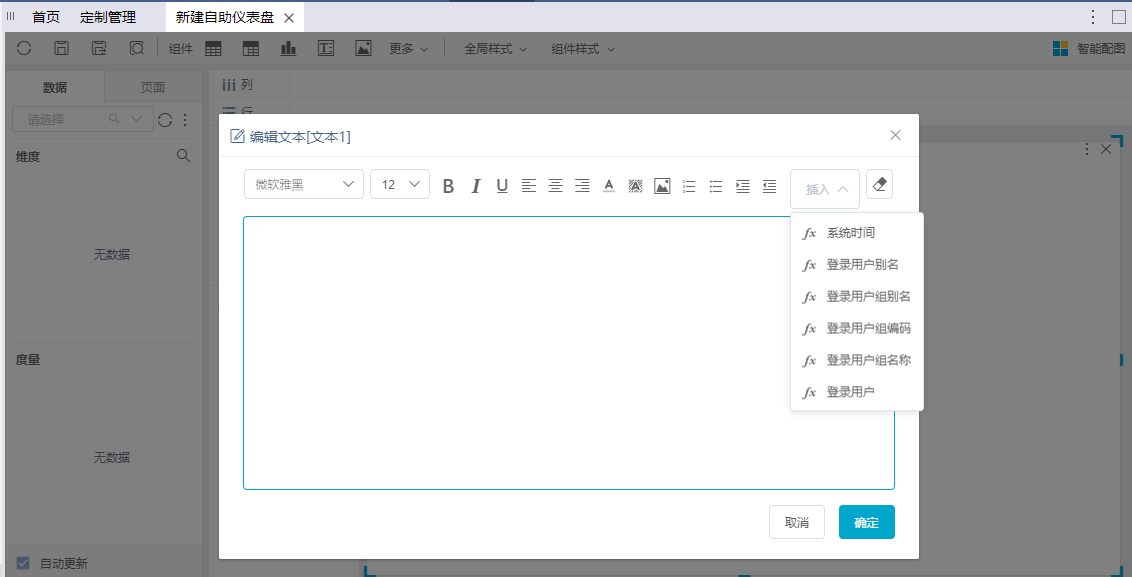Click the save-as icon in toolbar
This screenshot has height=577, width=1132.
[x=99, y=48]
